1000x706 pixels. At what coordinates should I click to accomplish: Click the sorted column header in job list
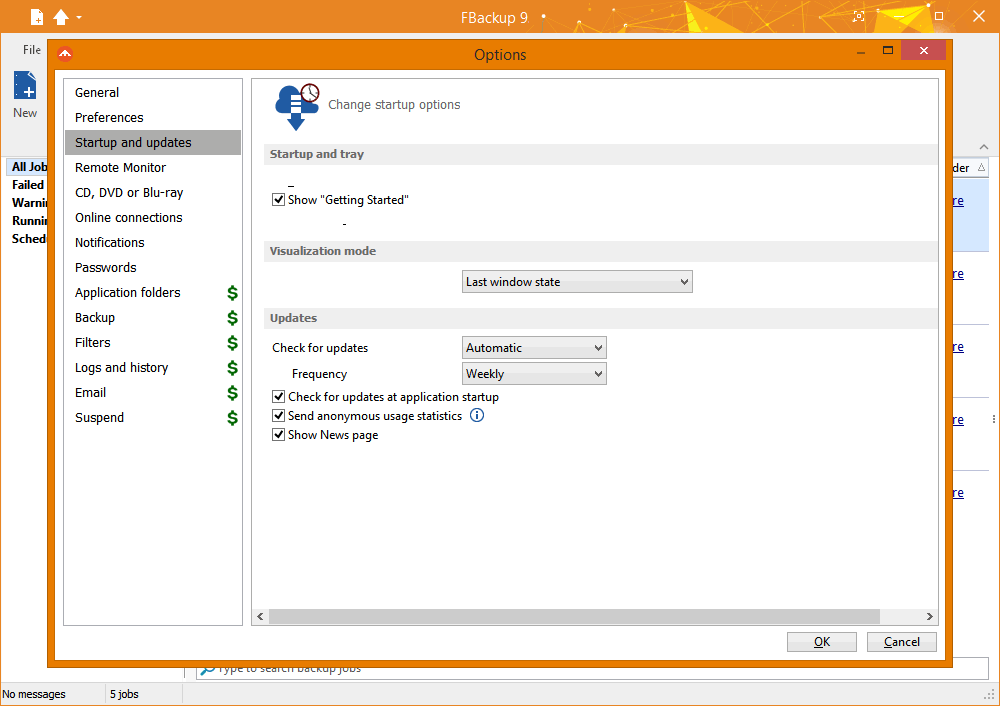pyautogui.click(x=970, y=168)
